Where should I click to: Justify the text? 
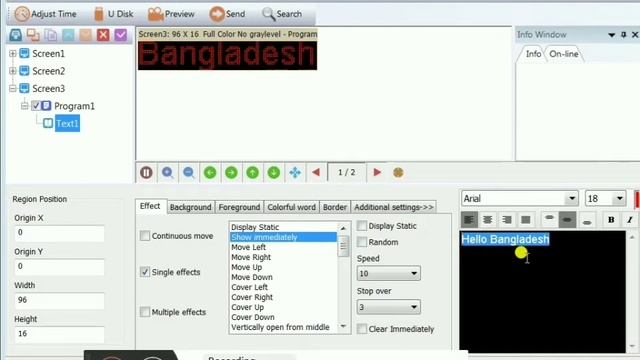click(x=526, y=220)
